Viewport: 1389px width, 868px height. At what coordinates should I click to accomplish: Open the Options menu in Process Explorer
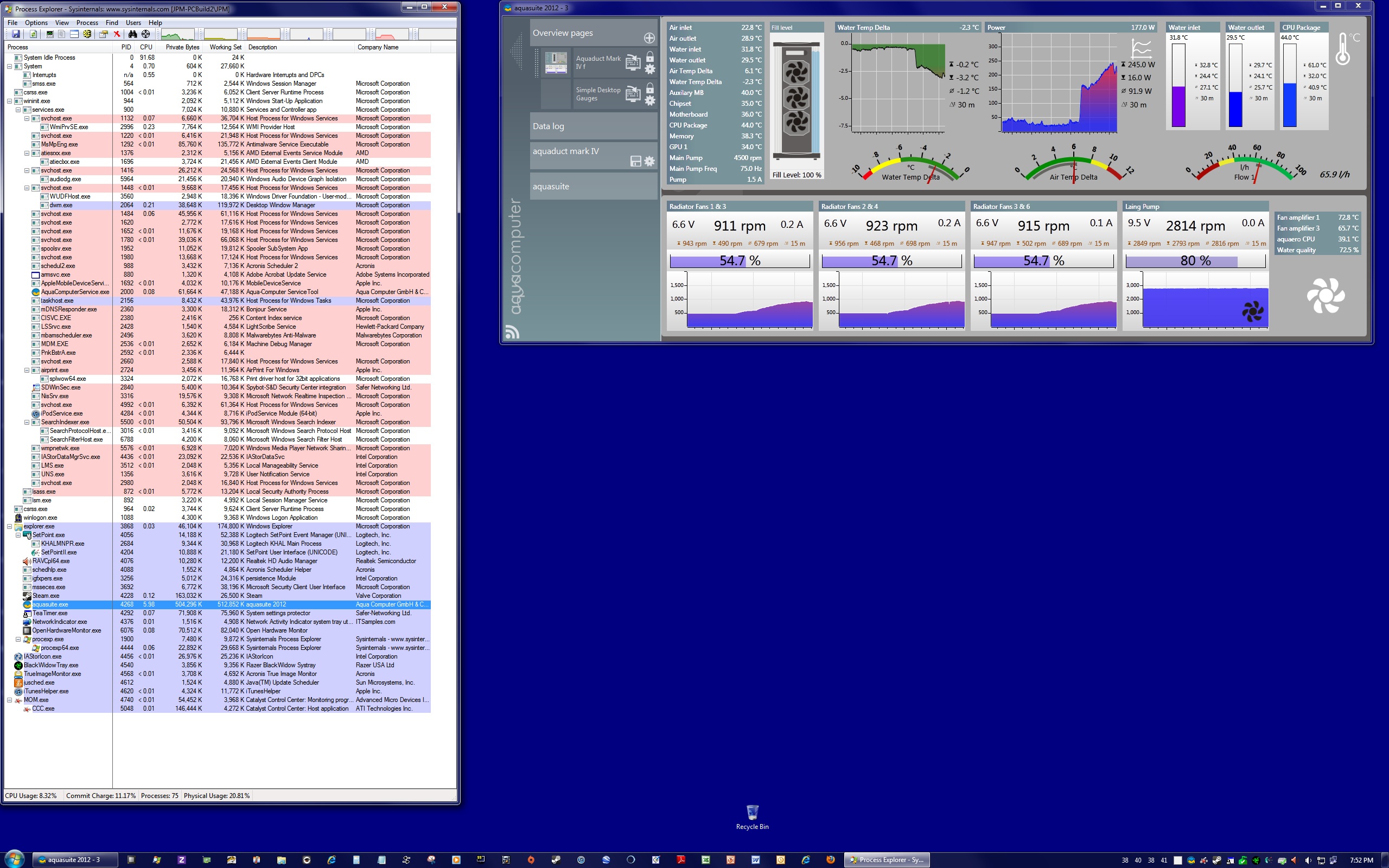(36, 22)
